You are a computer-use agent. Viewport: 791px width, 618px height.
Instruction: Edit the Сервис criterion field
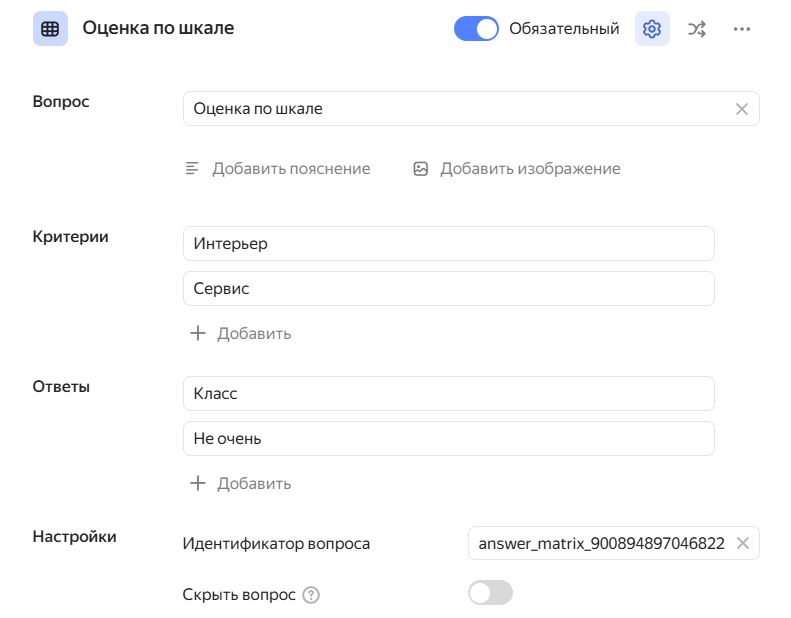click(448, 288)
